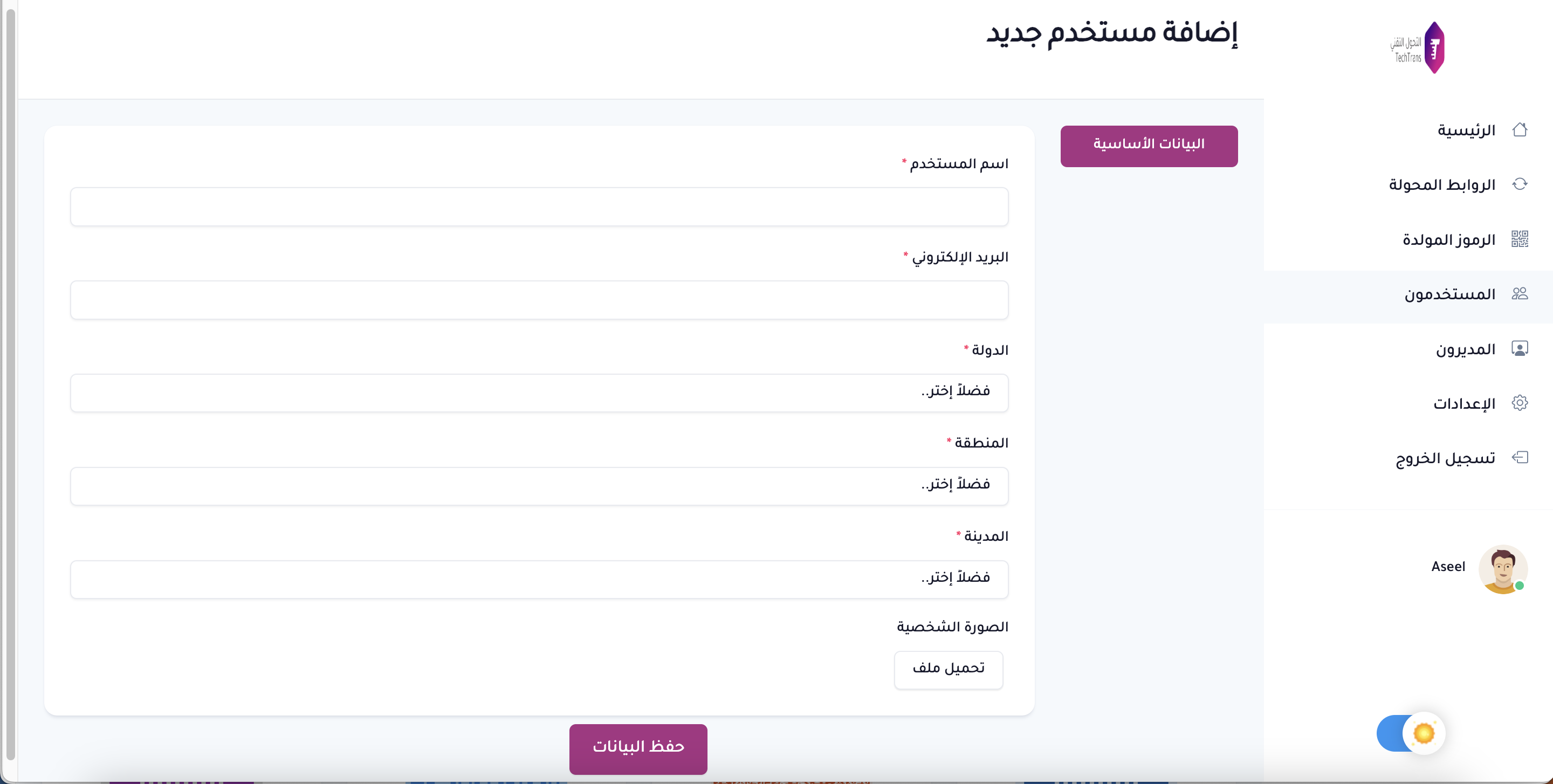Open الروابط المحولة menu item
This screenshot has height=784, width=1553.
click(x=1441, y=184)
